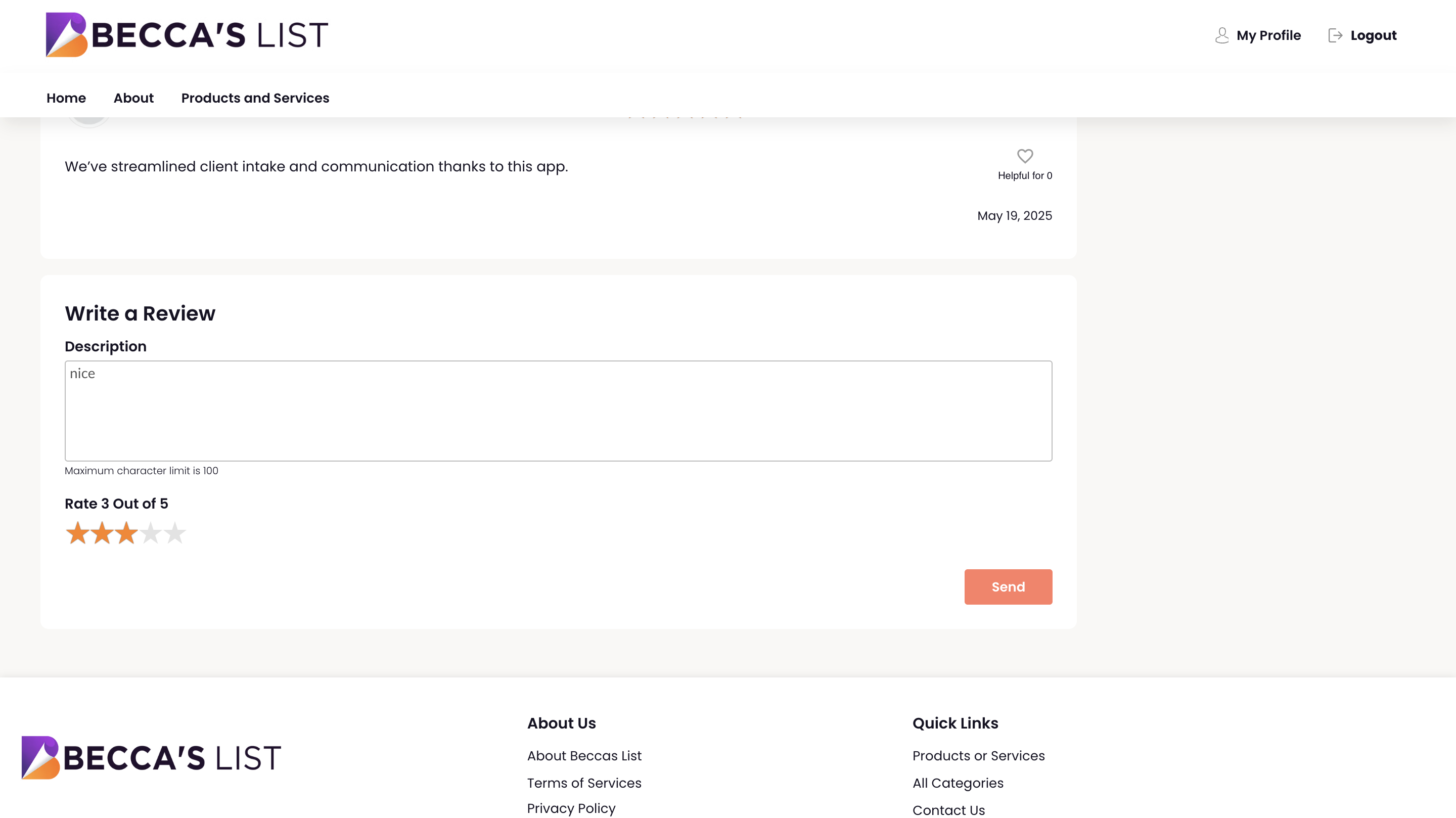Open the My Profile link
The image size is (1456, 818).
pyautogui.click(x=1268, y=35)
